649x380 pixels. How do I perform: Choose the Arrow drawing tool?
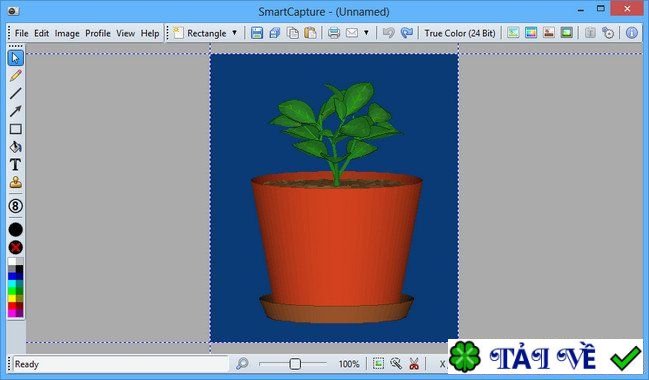(x=15, y=111)
